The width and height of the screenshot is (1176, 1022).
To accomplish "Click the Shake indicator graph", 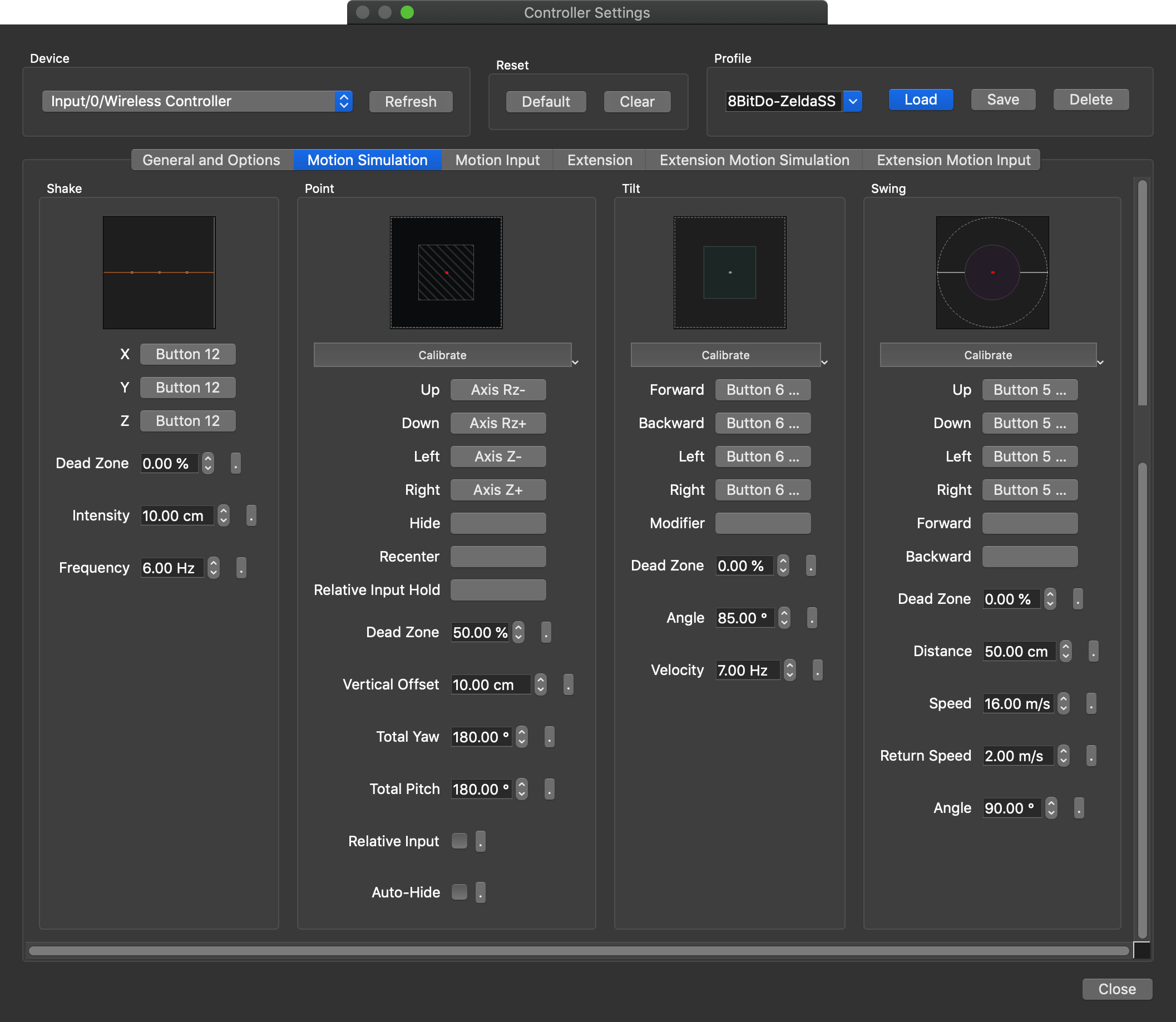I will [159, 272].
